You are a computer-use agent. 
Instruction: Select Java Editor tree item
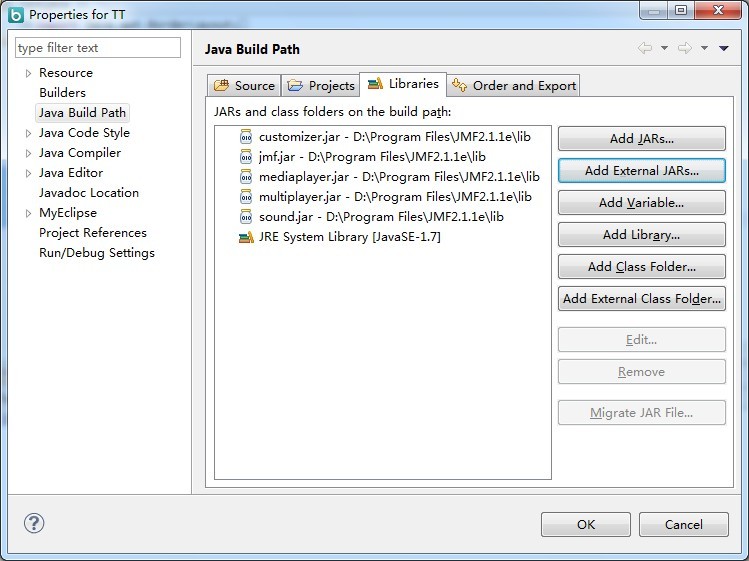pos(71,173)
